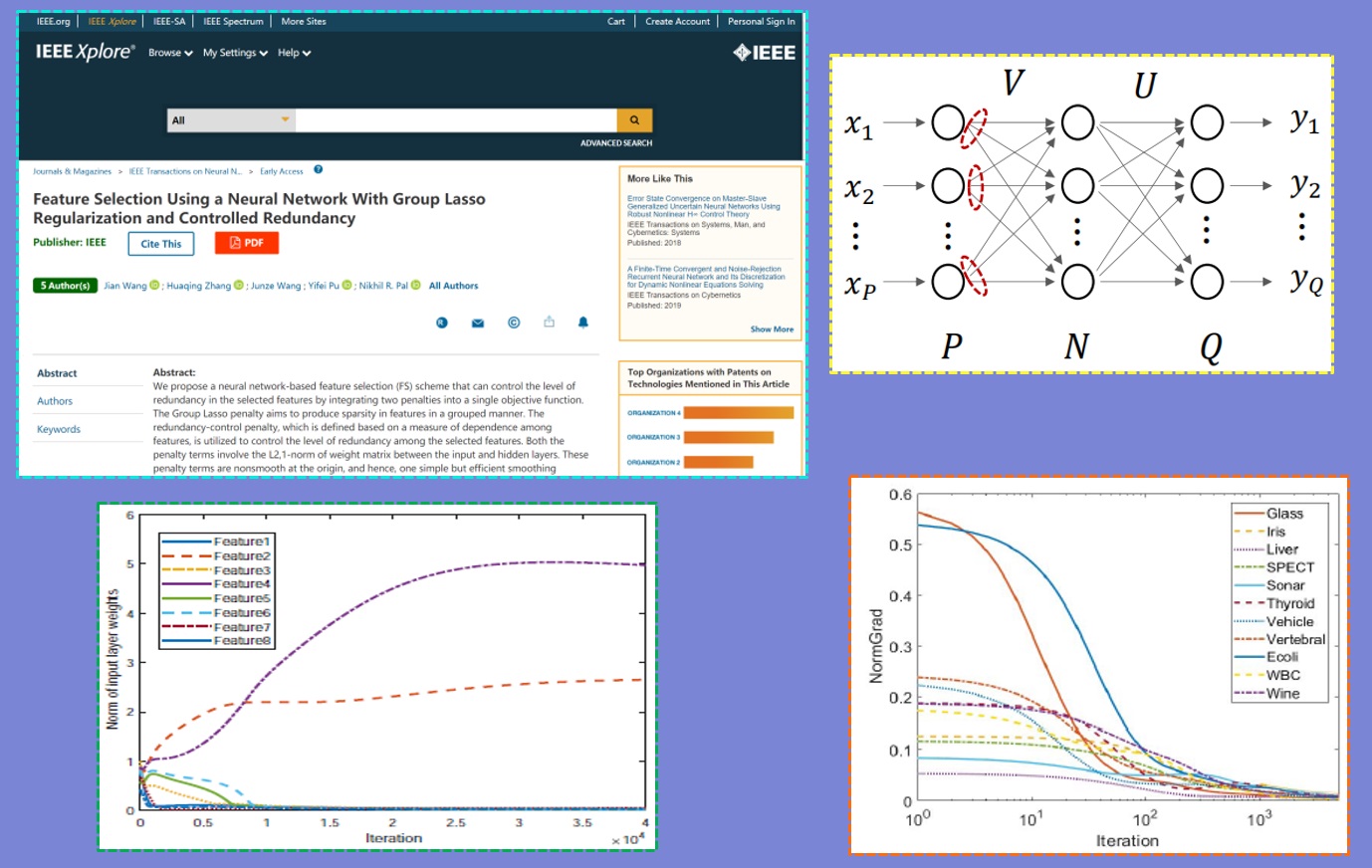This screenshot has width=1372, height=868.
Task: Click the copyright permissions icon
Action: (x=514, y=323)
